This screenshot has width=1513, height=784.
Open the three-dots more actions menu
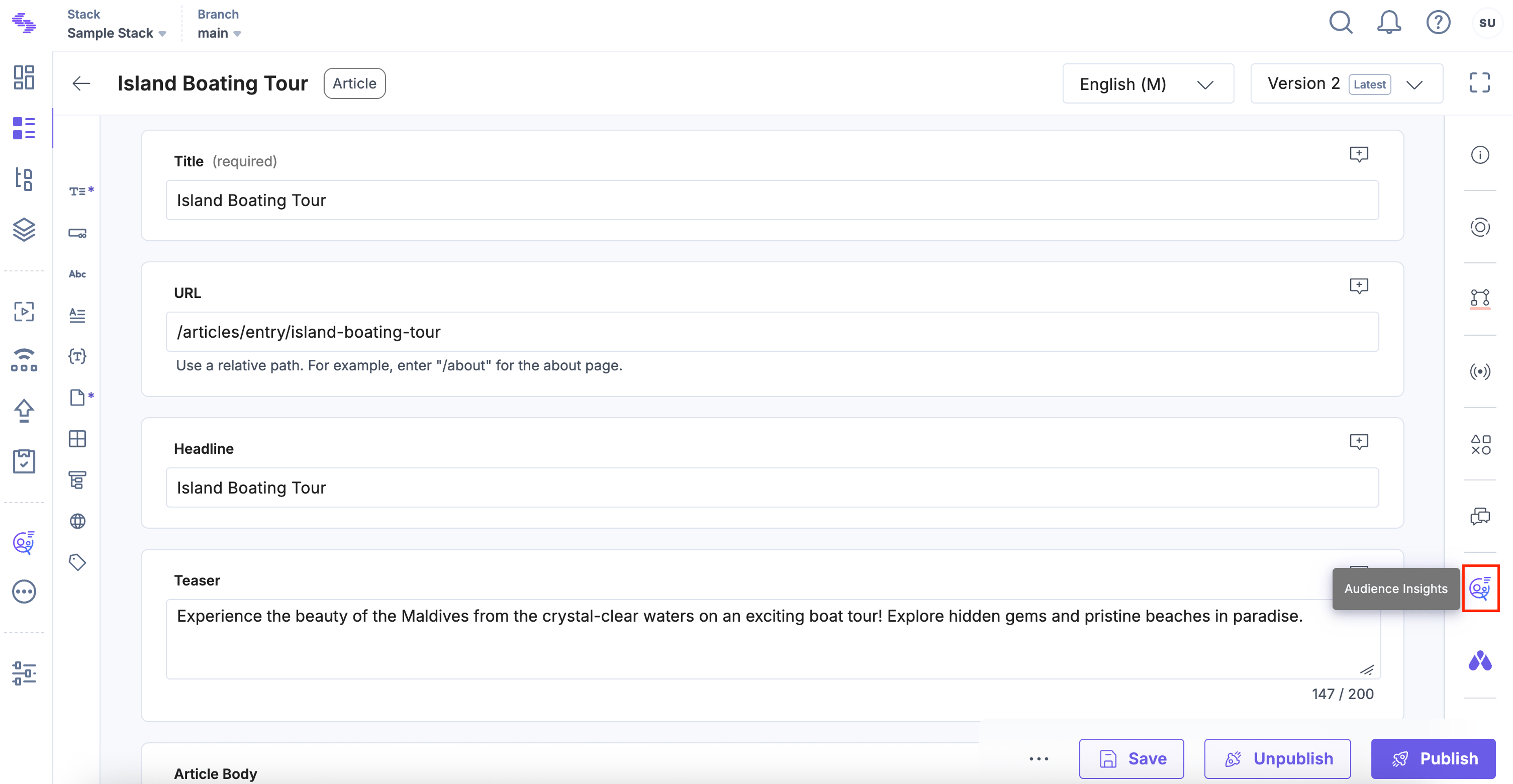coord(1039,758)
